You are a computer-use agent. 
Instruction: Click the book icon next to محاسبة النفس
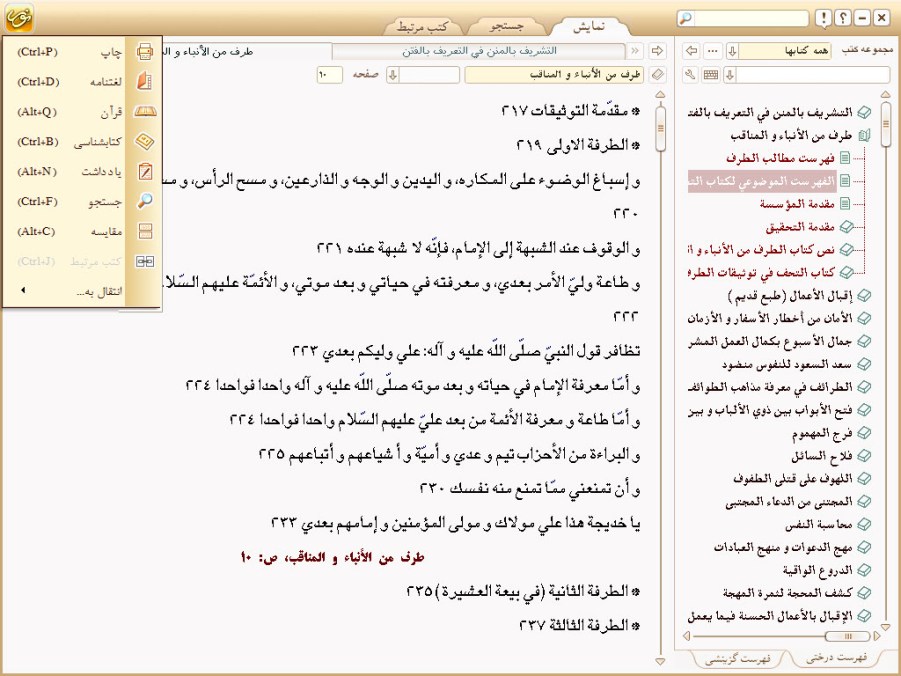(x=863, y=525)
